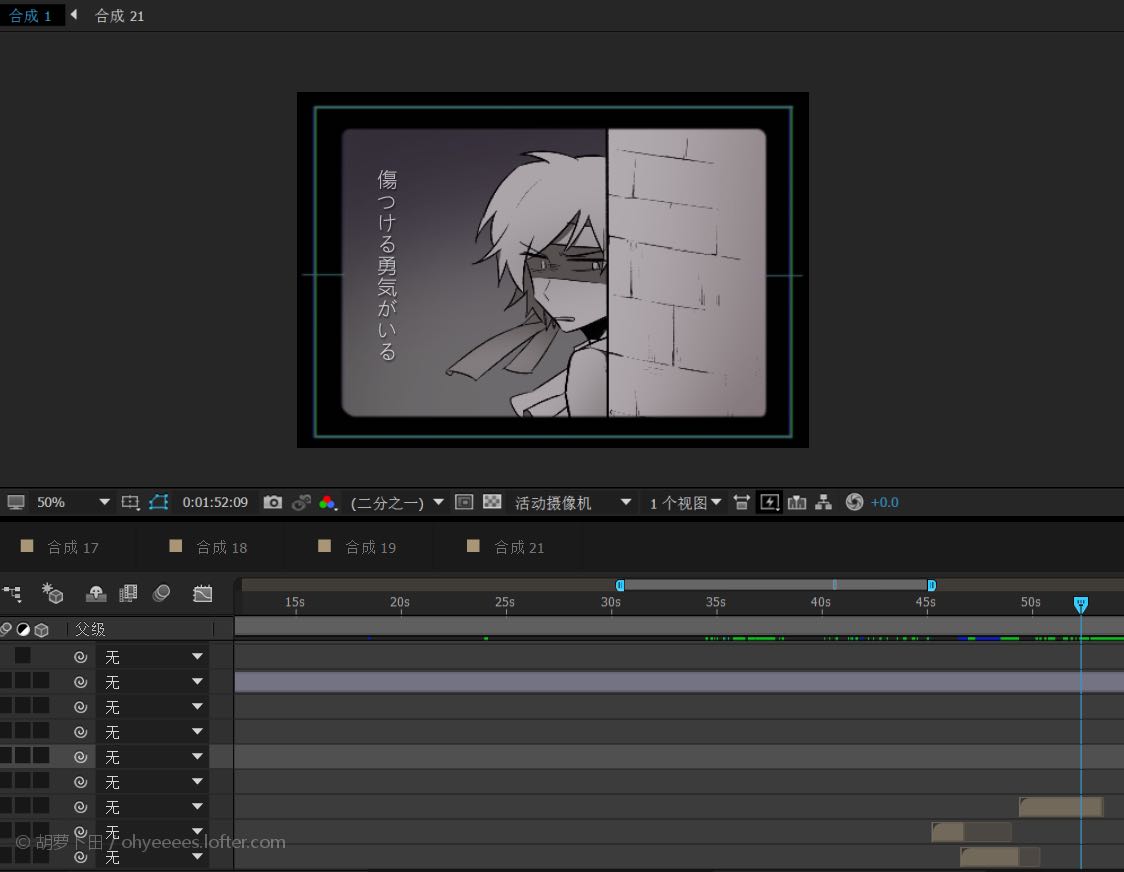This screenshot has width=1124, height=872.
Task: Click the 父级 column header
Action: pos(90,630)
